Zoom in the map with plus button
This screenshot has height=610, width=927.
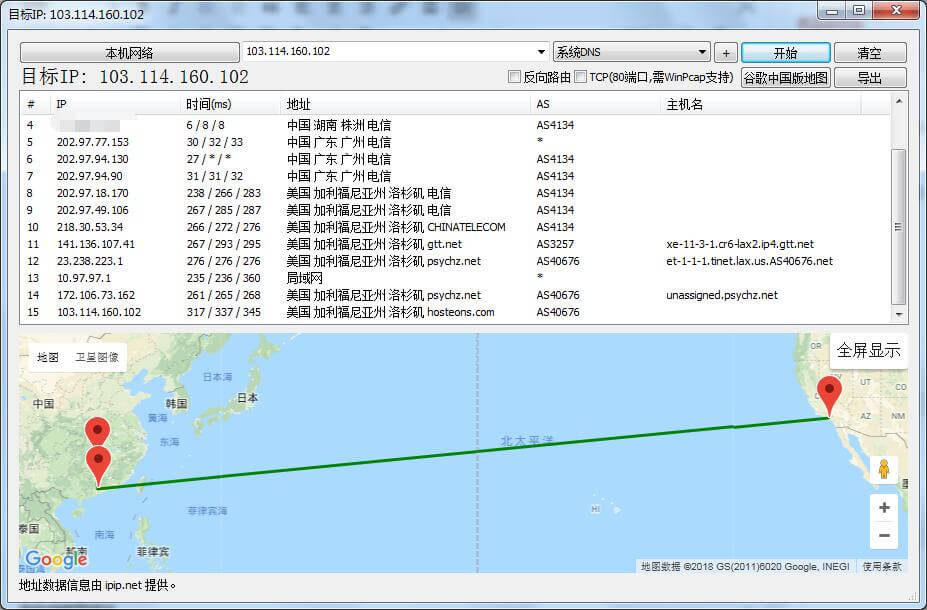(x=883, y=508)
